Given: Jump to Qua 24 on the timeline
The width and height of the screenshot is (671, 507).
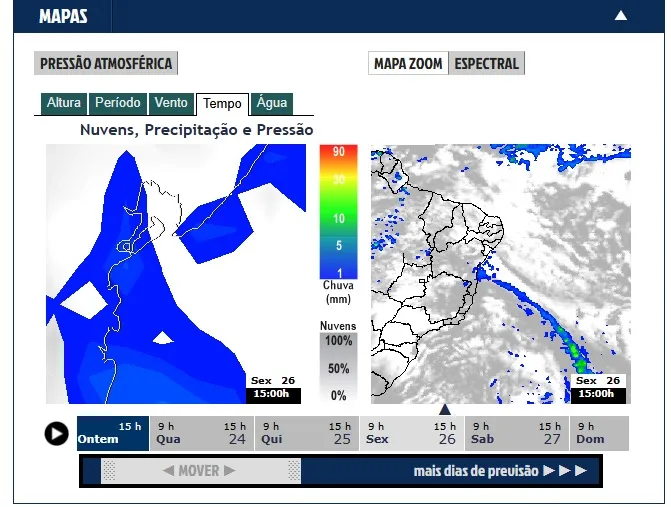Looking at the screenshot, I should 201,433.
